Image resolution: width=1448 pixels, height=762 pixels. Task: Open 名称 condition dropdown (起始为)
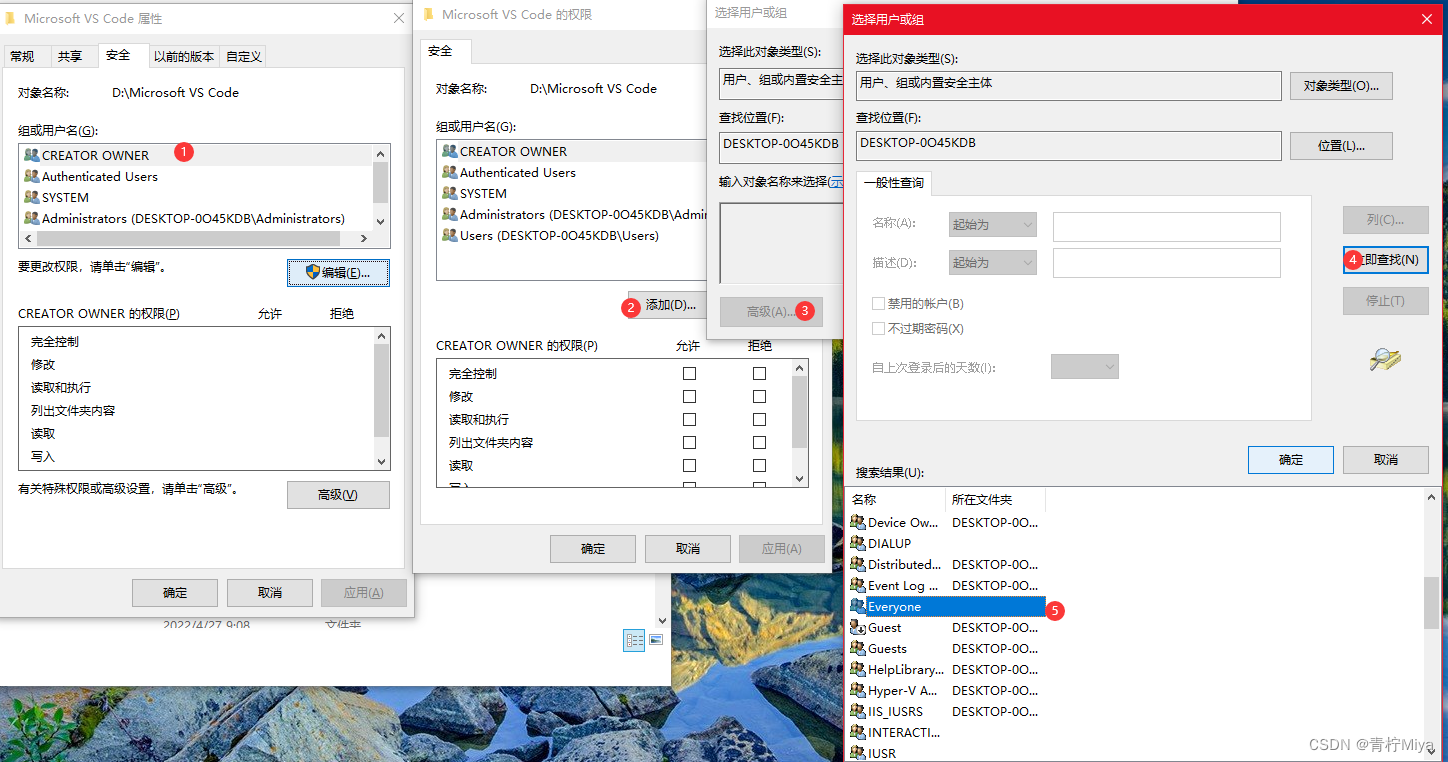click(992, 225)
